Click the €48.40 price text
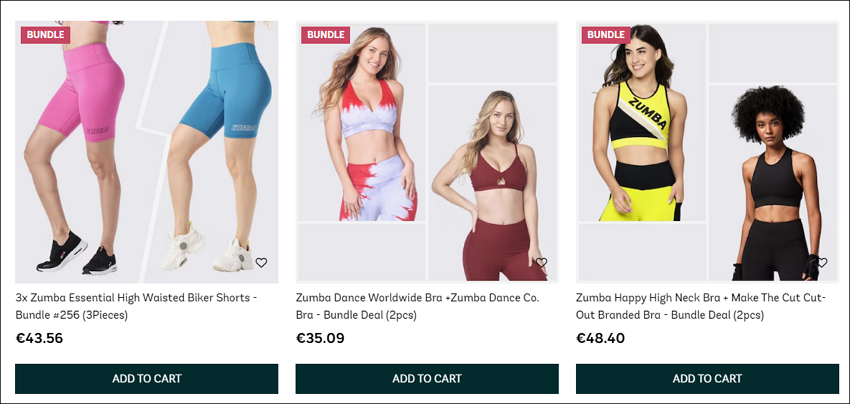Screen dimensions: 850x404 (x=600, y=338)
